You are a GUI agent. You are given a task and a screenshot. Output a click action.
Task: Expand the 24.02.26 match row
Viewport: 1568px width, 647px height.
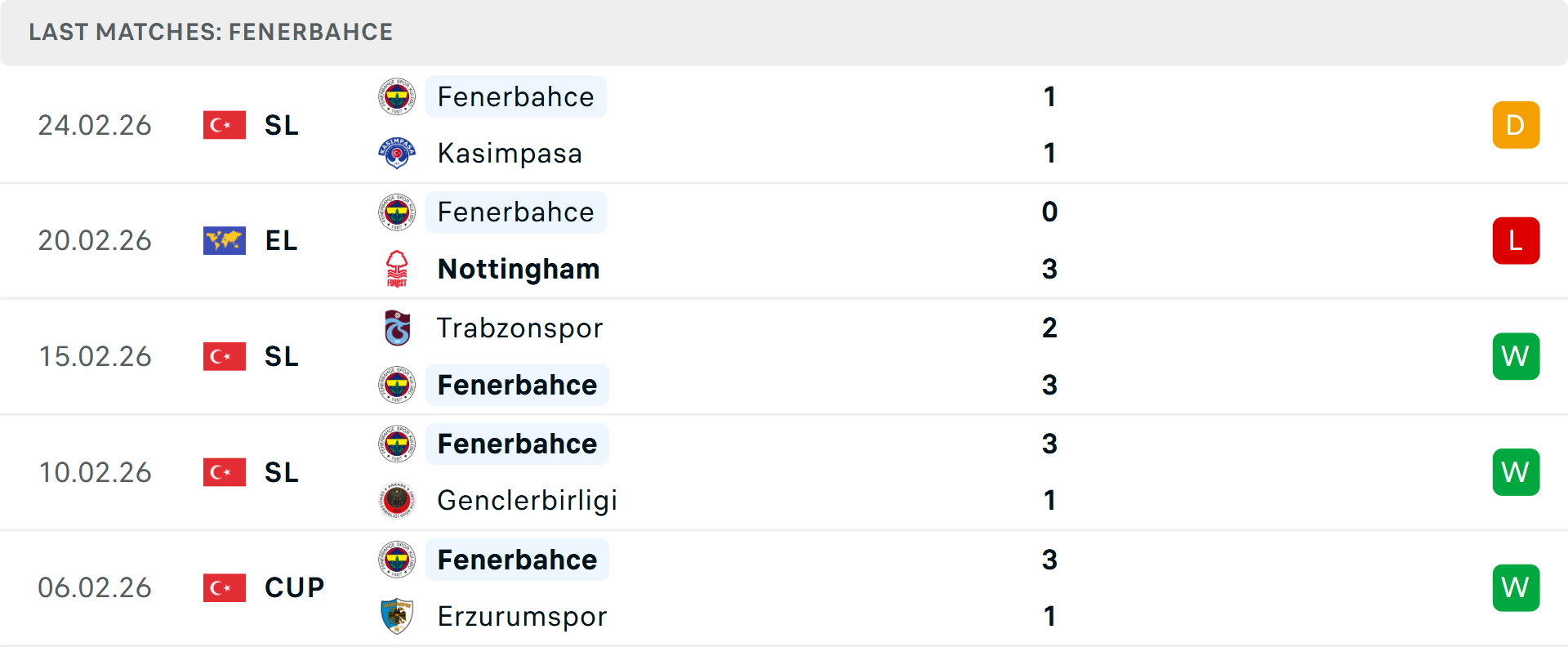[x=784, y=125]
